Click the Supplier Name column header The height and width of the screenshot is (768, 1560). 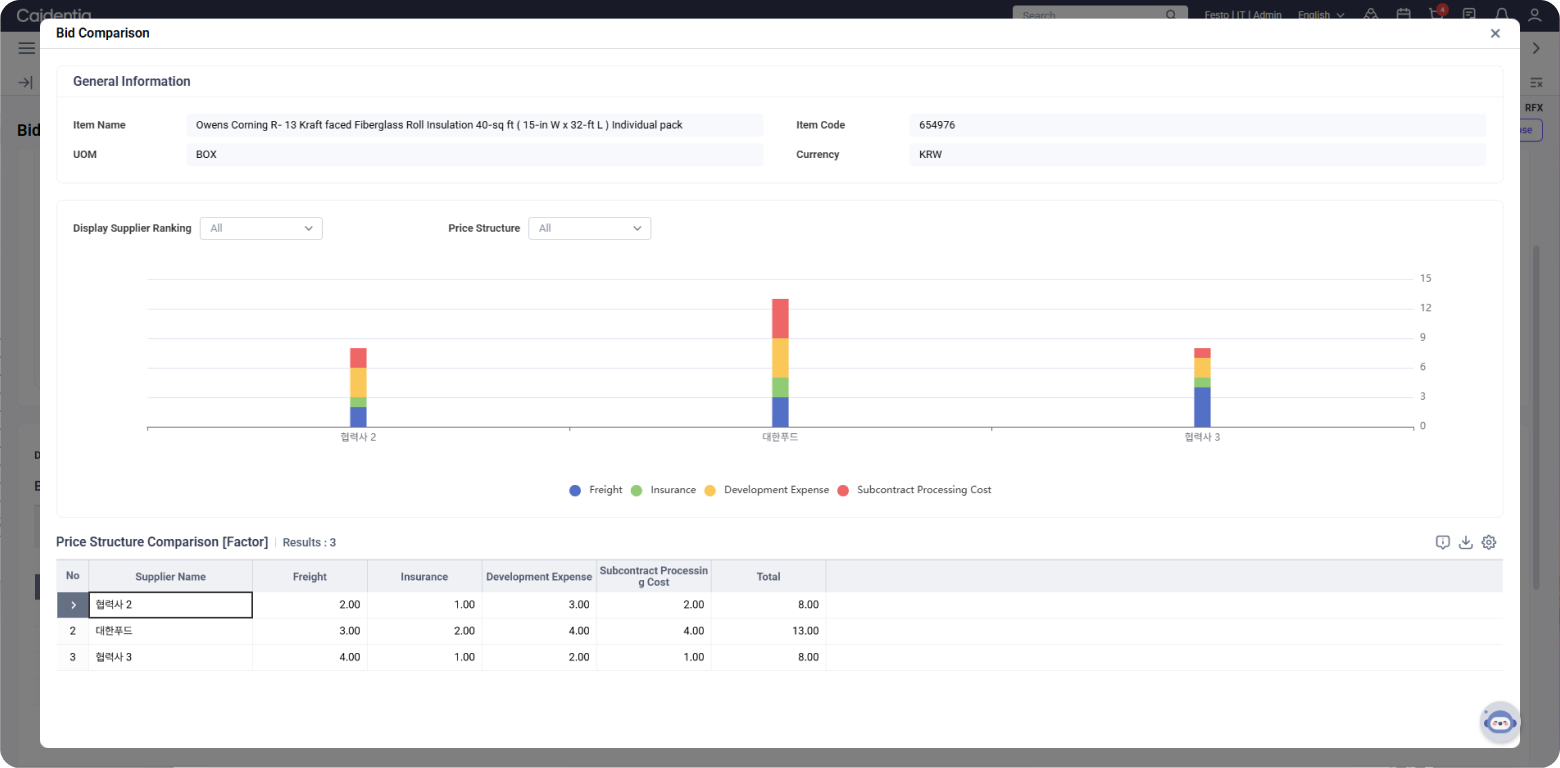(x=170, y=576)
